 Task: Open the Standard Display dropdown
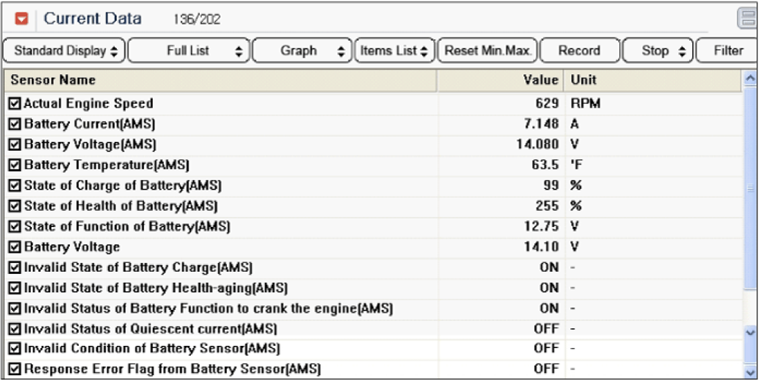tap(64, 51)
